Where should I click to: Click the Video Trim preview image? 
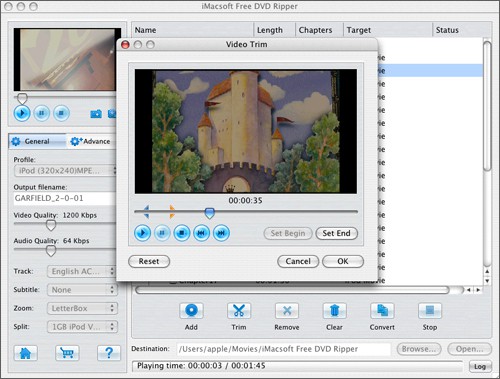(246, 131)
